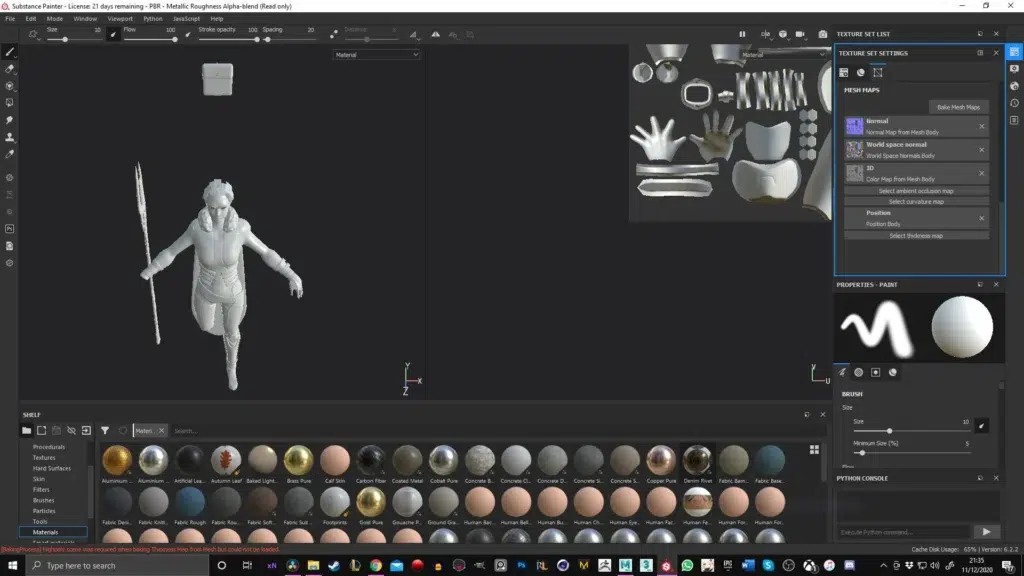Toggle pen pressure for Size

pos(113,34)
